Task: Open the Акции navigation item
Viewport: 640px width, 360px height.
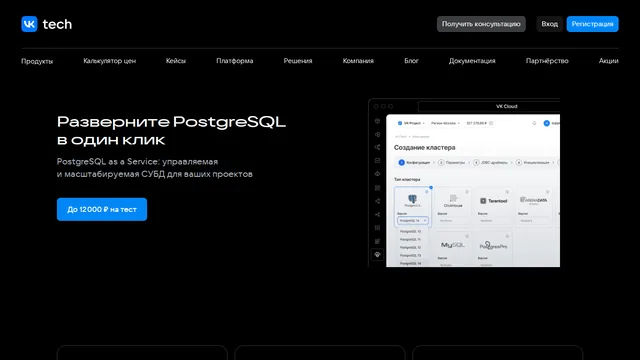Action: [609, 61]
